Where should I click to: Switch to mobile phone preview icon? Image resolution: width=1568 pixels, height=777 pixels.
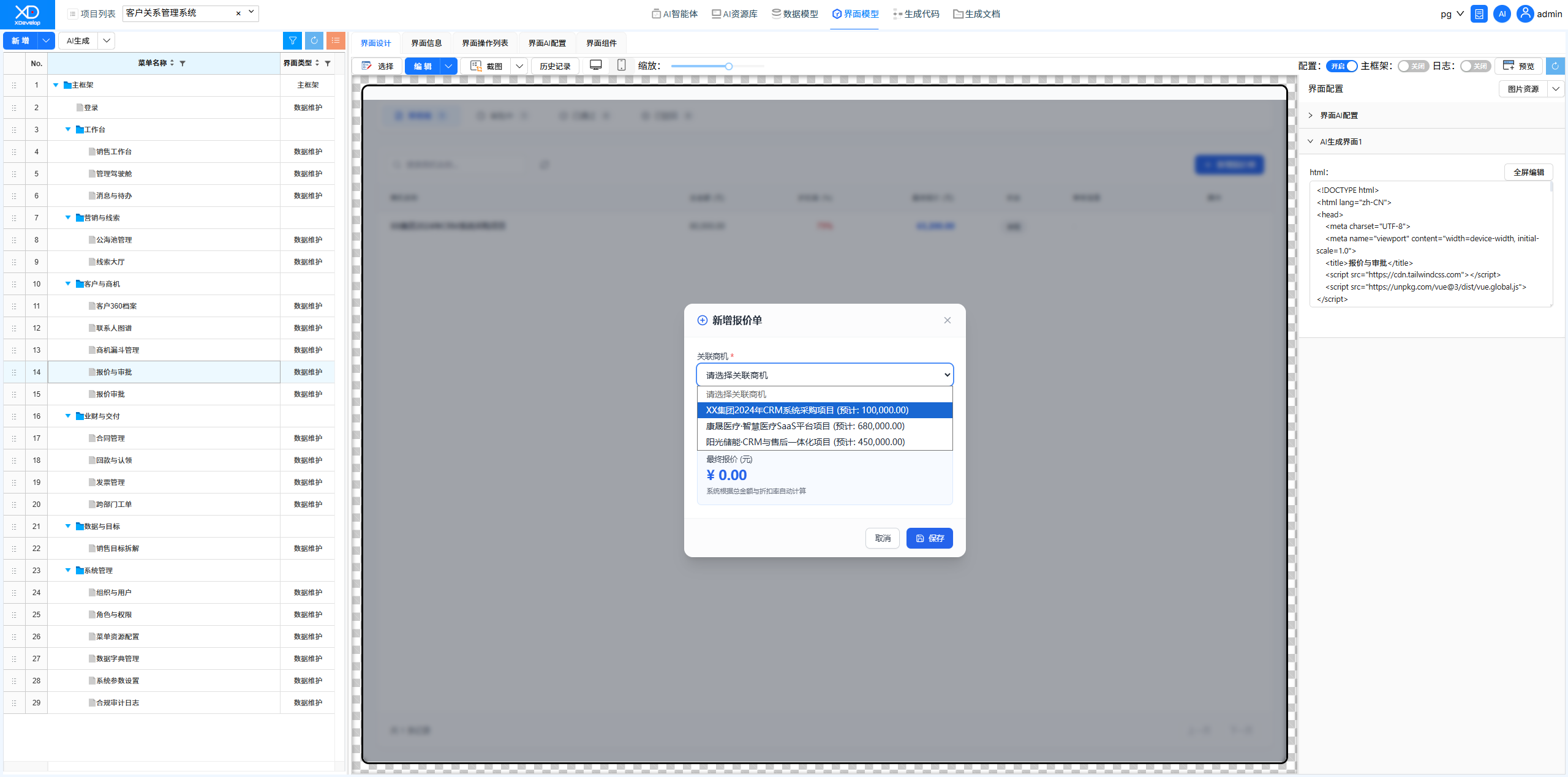coord(621,66)
